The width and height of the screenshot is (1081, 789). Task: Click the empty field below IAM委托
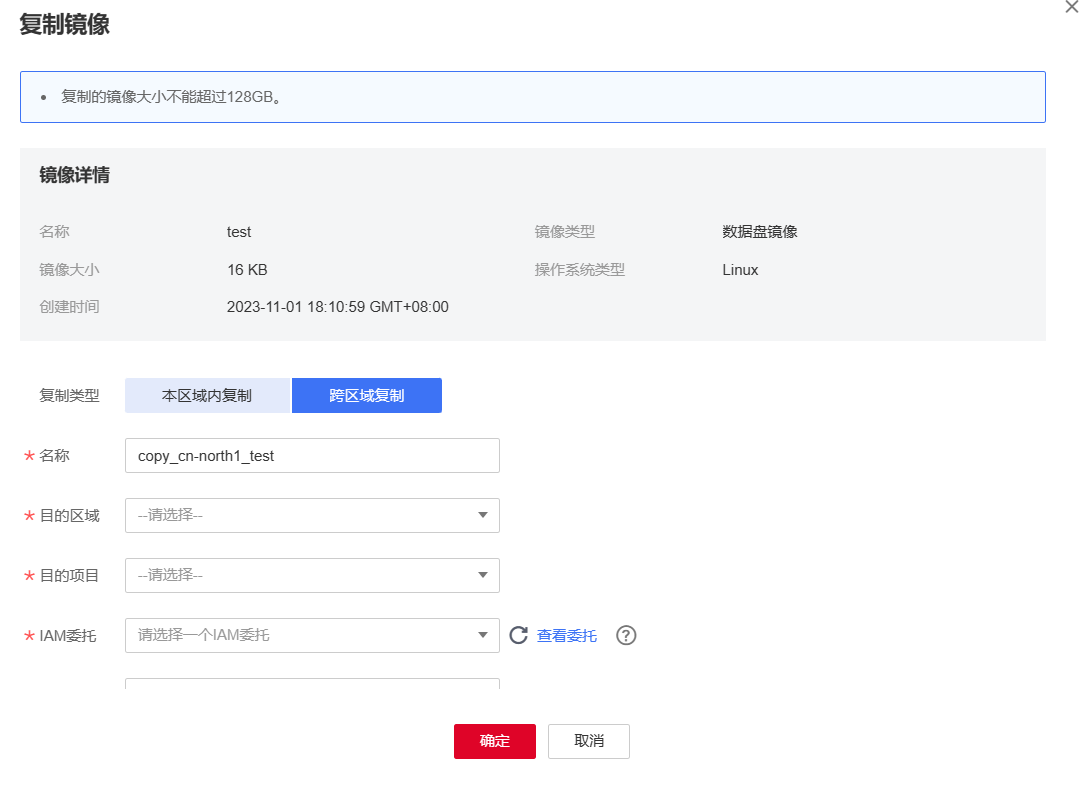pos(311,685)
